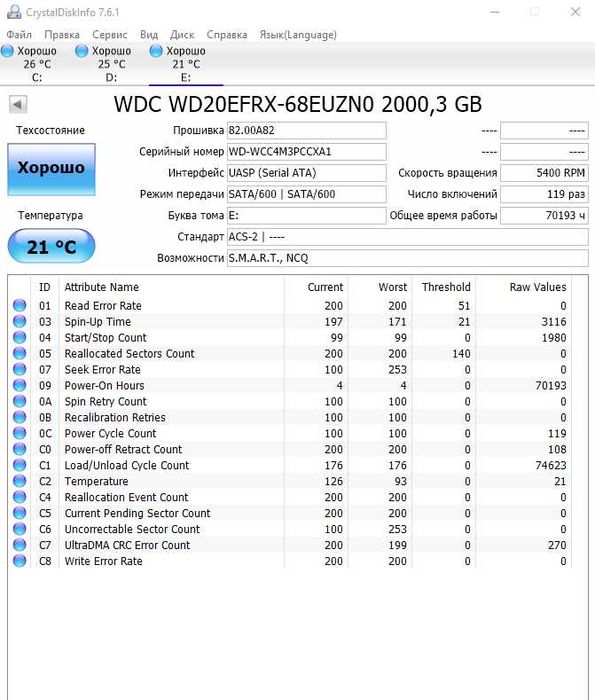The width and height of the screenshot is (595, 700).
Task: Click the blue Хорошо health status button
Action: pyautogui.click(x=51, y=169)
